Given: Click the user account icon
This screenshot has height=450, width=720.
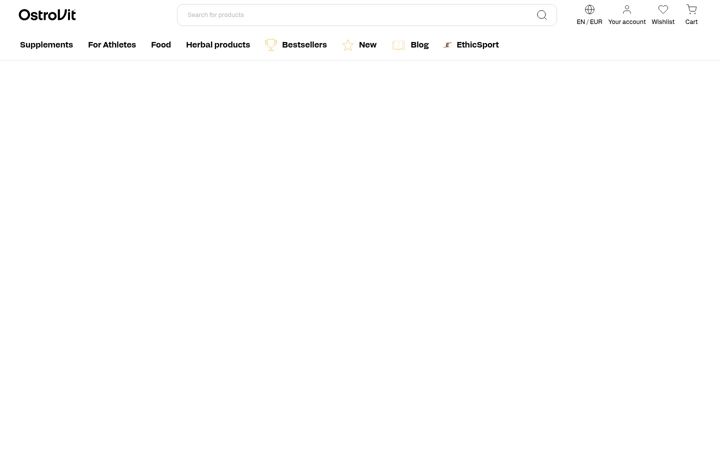Looking at the screenshot, I should pos(627,9).
